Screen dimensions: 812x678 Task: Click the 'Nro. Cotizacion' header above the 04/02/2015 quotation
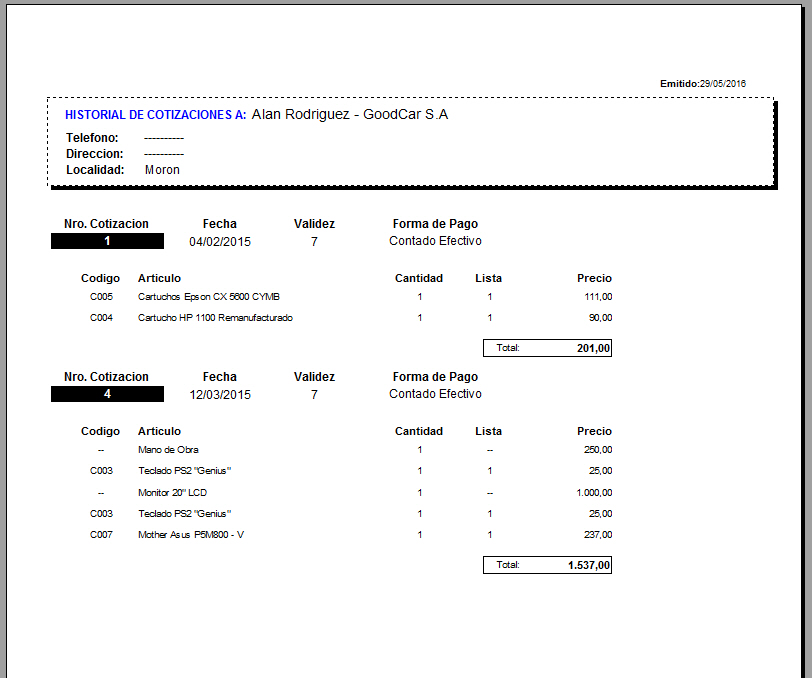point(106,224)
